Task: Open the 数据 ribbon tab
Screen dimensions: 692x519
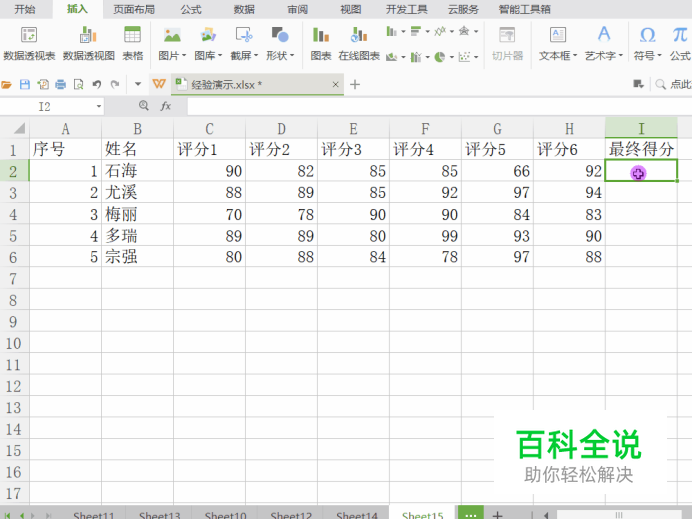Action: click(x=244, y=9)
